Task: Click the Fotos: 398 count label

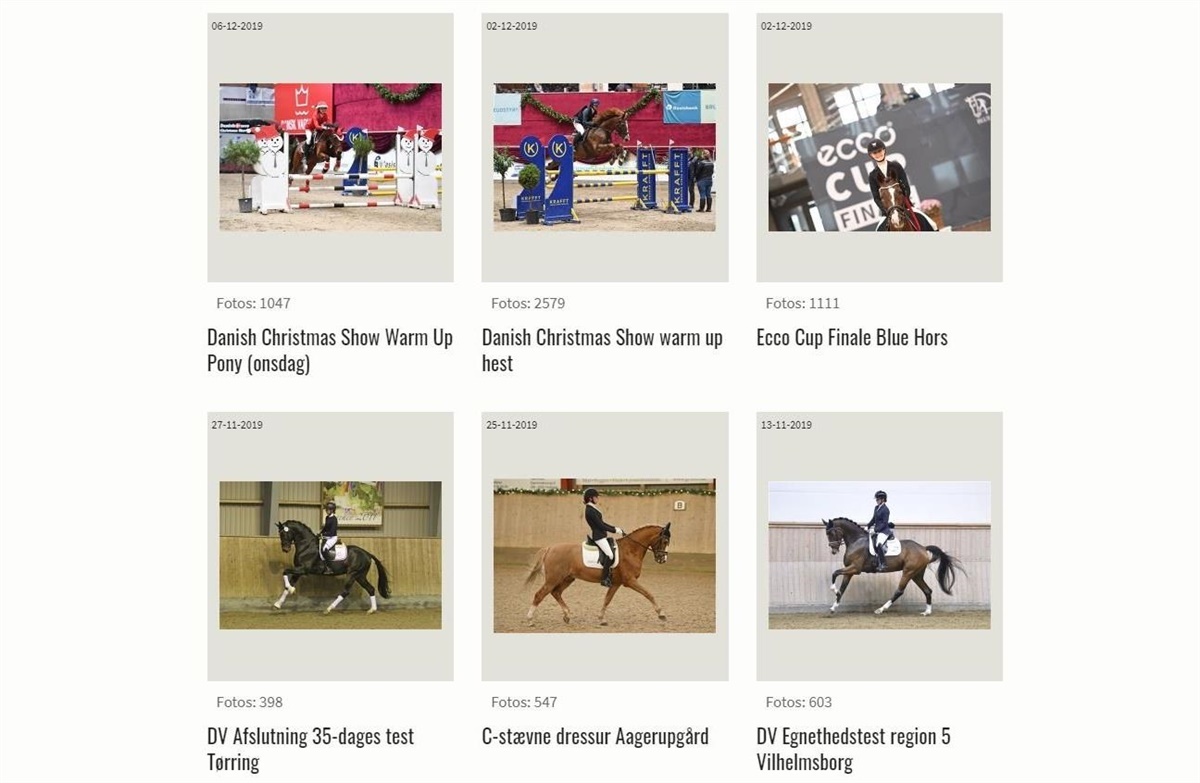Action: coord(249,702)
